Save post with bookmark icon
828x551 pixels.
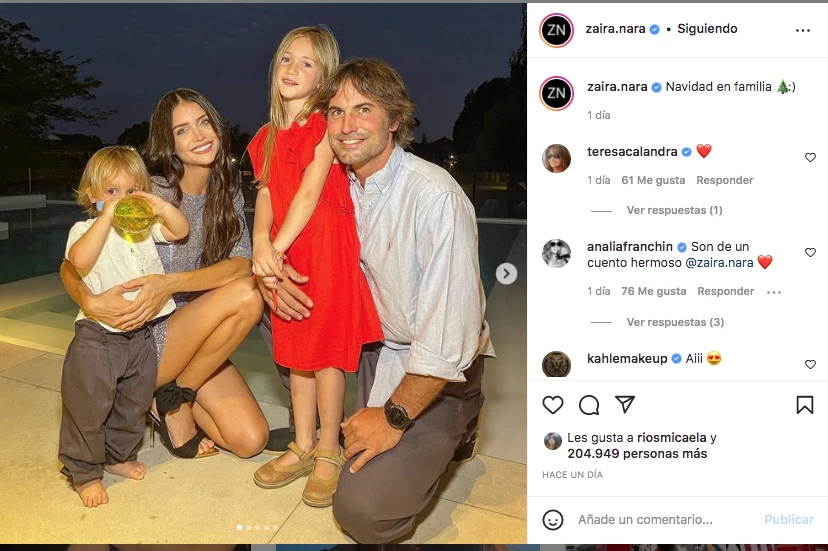pyautogui.click(x=804, y=405)
